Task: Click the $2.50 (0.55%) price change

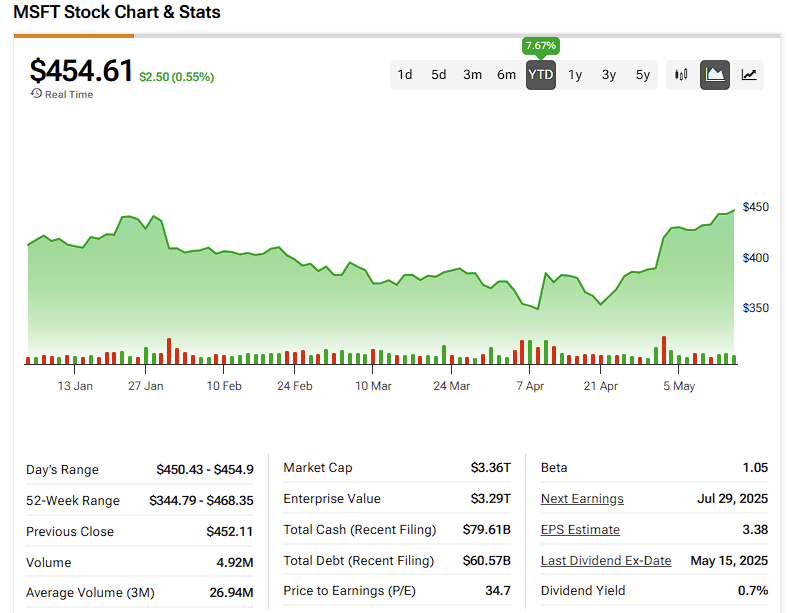Action: point(177,77)
